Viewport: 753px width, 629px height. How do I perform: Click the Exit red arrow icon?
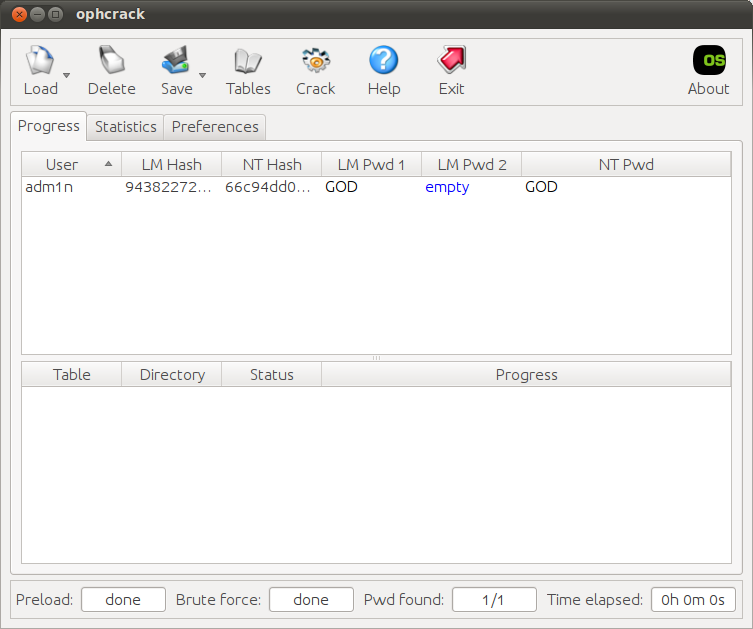point(451,60)
